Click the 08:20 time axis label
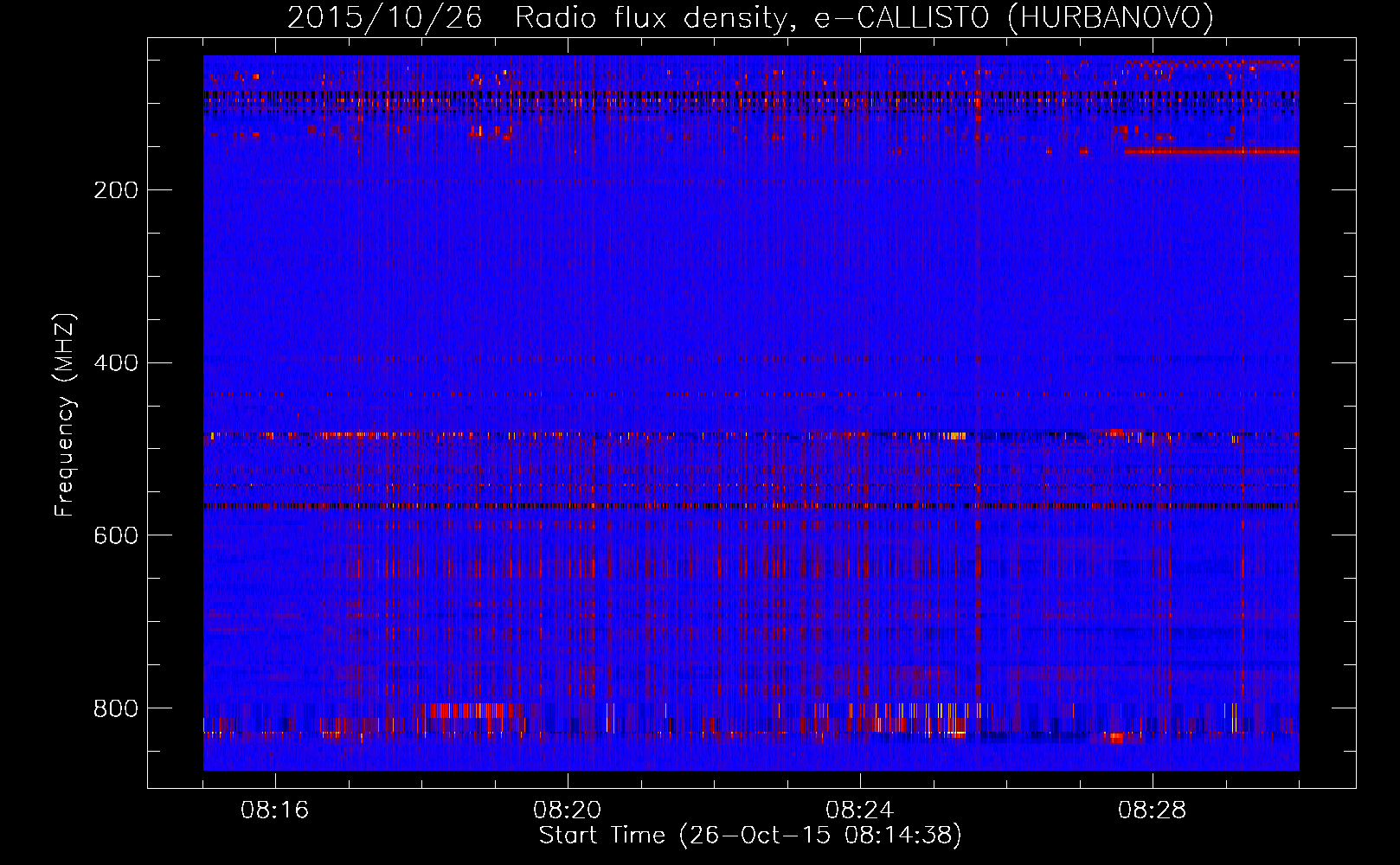The width and height of the screenshot is (1400, 865). (568, 811)
